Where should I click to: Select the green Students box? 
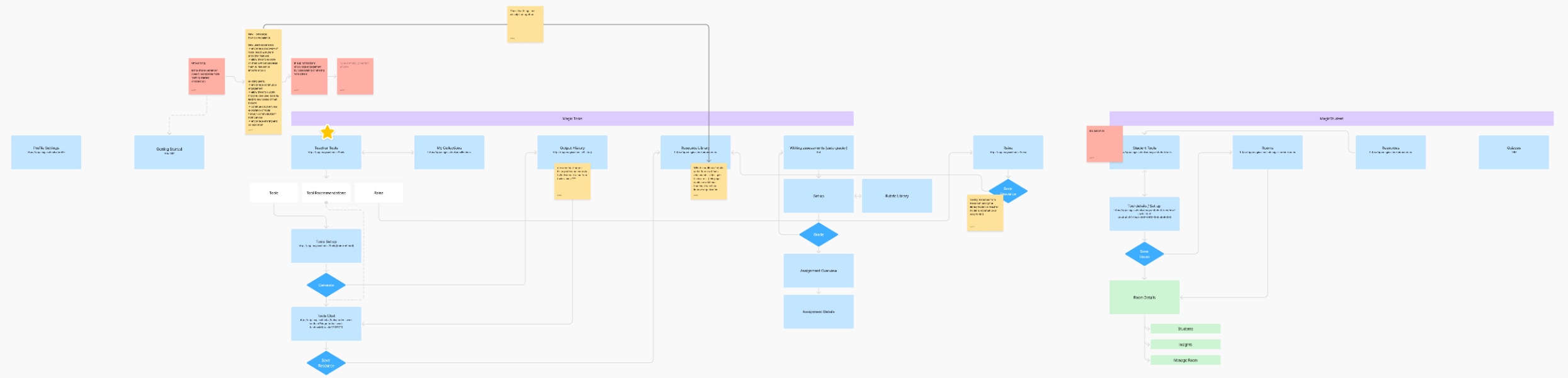click(x=1185, y=329)
